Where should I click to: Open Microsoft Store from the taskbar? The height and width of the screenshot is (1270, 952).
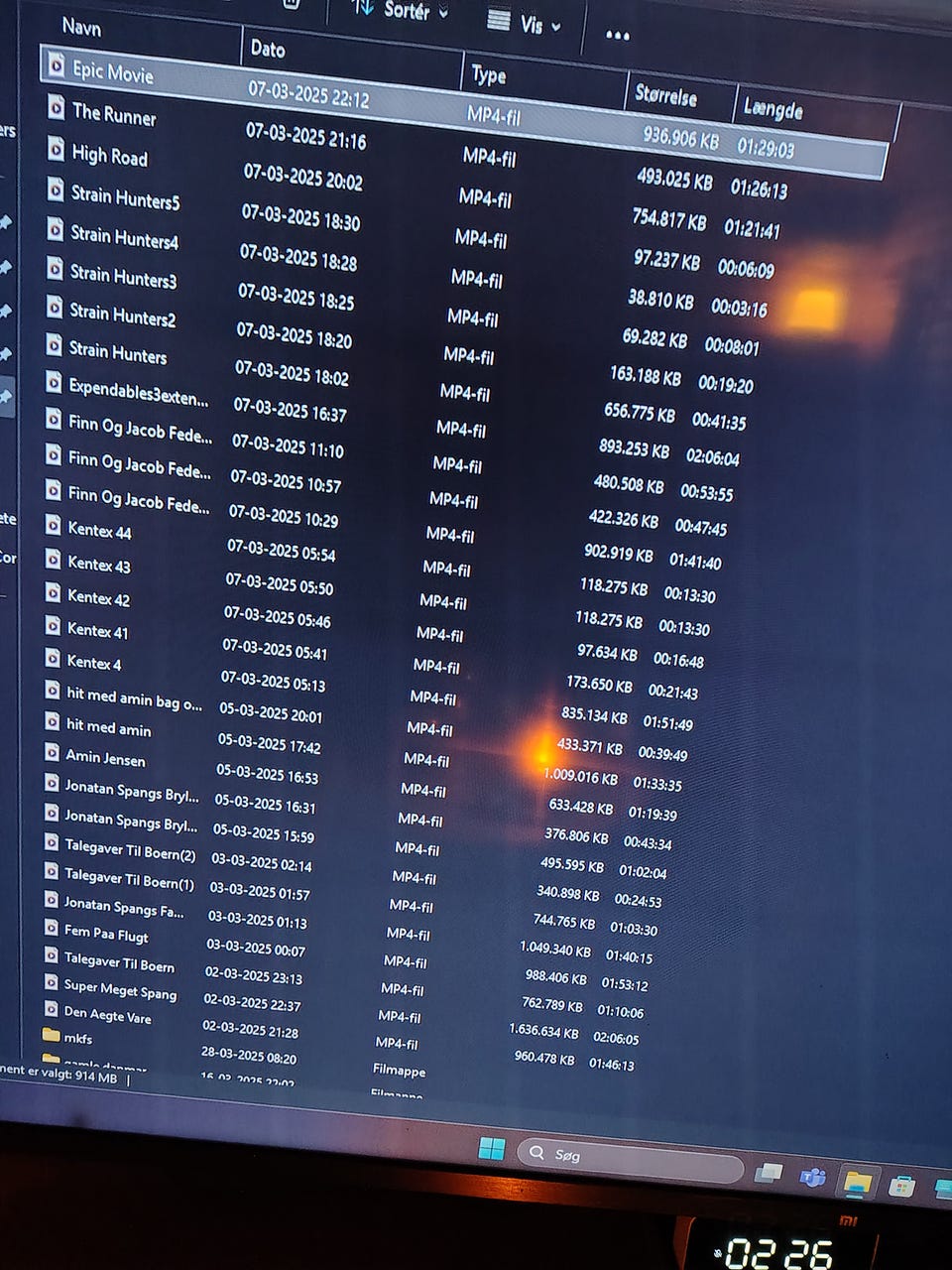(x=901, y=1186)
